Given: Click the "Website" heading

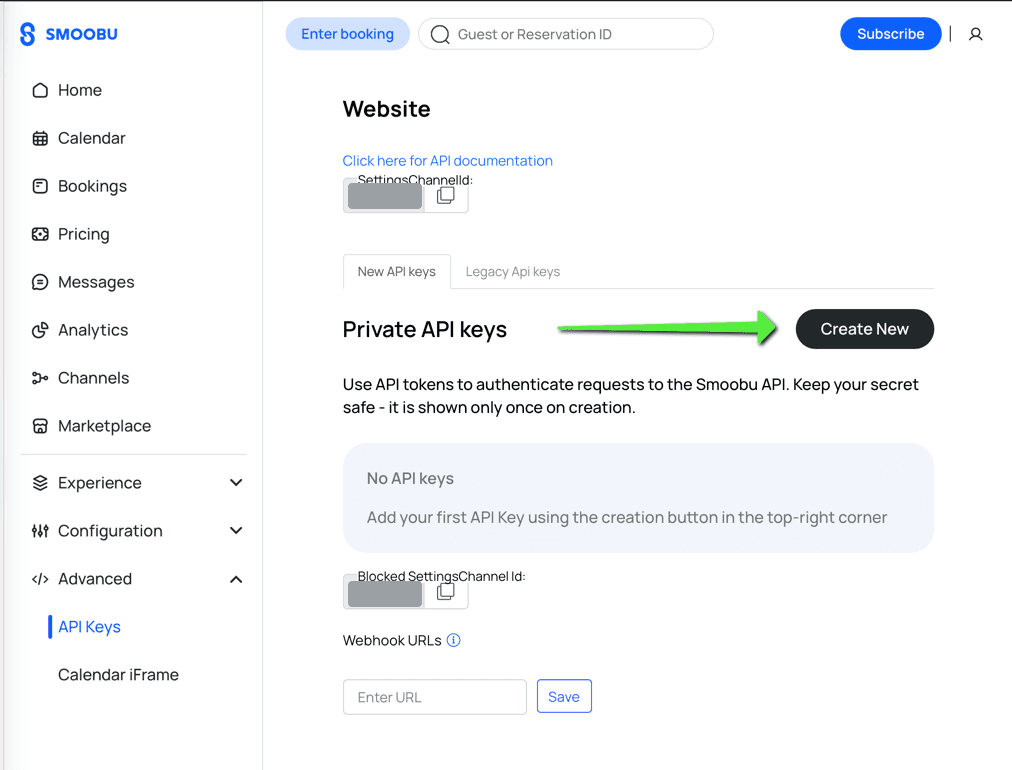Looking at the screenshot, I should (x=387, y=109).
